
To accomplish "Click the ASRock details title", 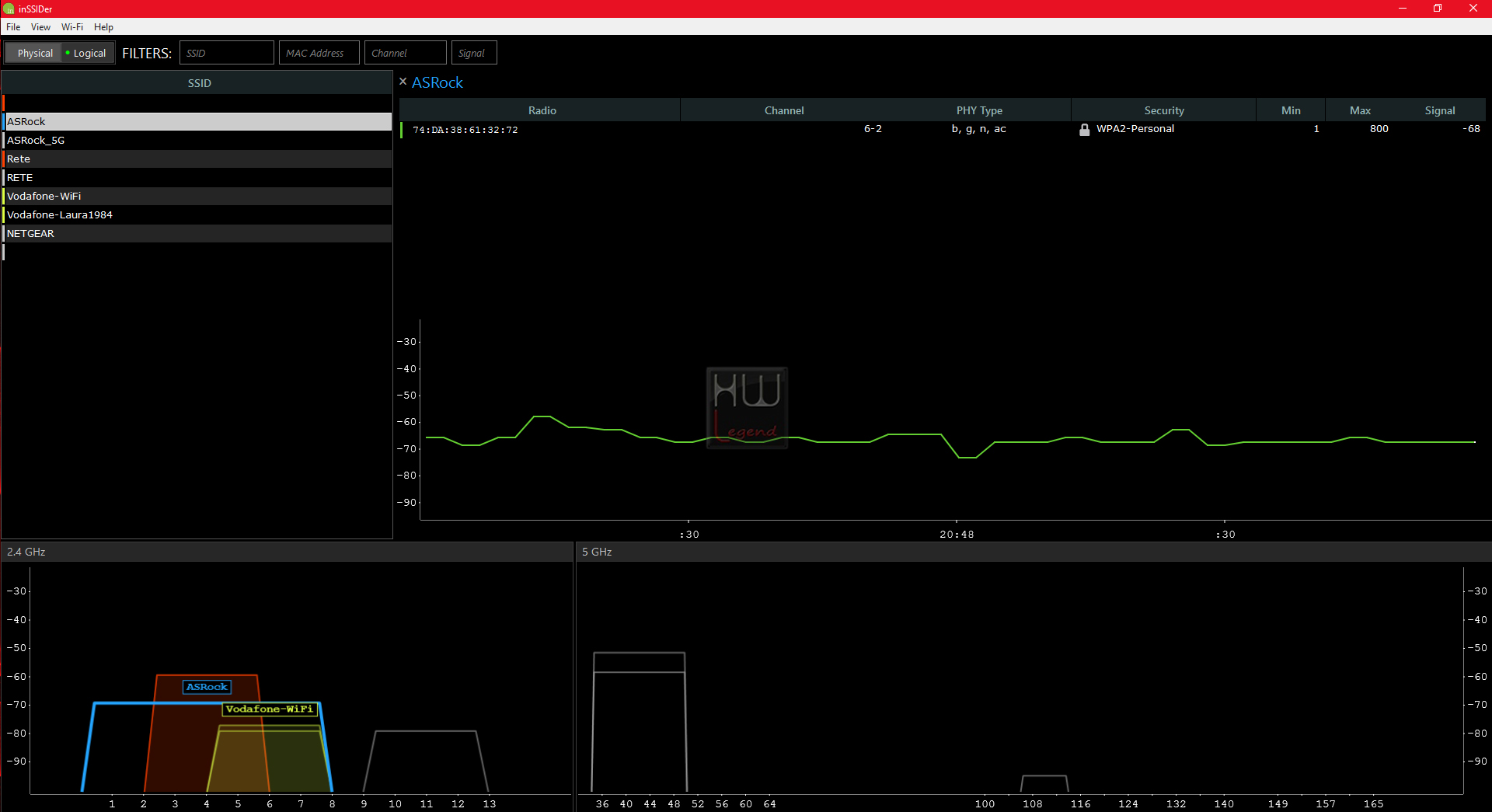I will click(x=437, y=82).
